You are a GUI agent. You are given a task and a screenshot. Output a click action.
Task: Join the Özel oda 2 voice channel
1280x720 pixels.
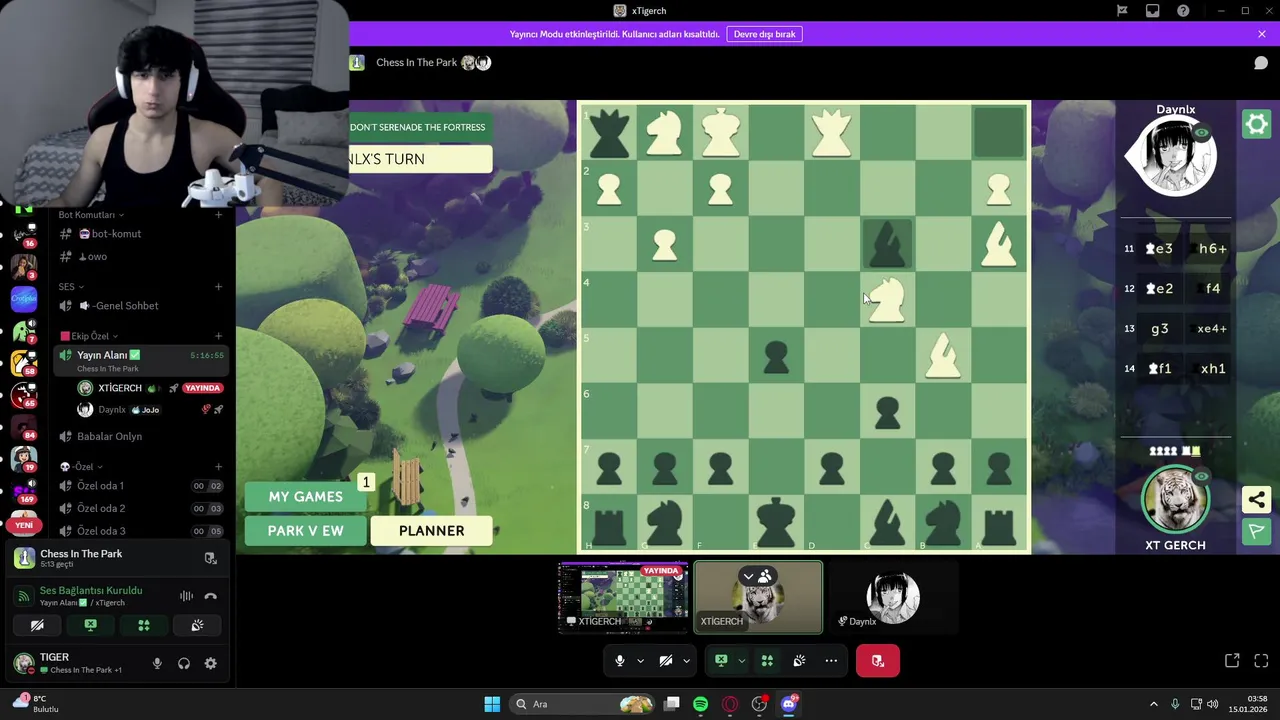pos(140,509)
